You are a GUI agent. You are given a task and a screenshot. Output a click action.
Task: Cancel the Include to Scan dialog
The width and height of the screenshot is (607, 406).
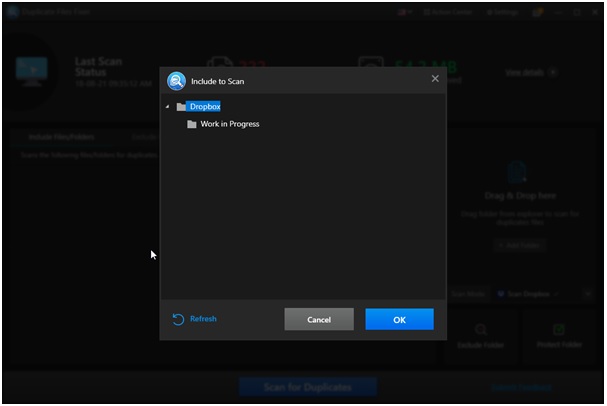[319, 319]
